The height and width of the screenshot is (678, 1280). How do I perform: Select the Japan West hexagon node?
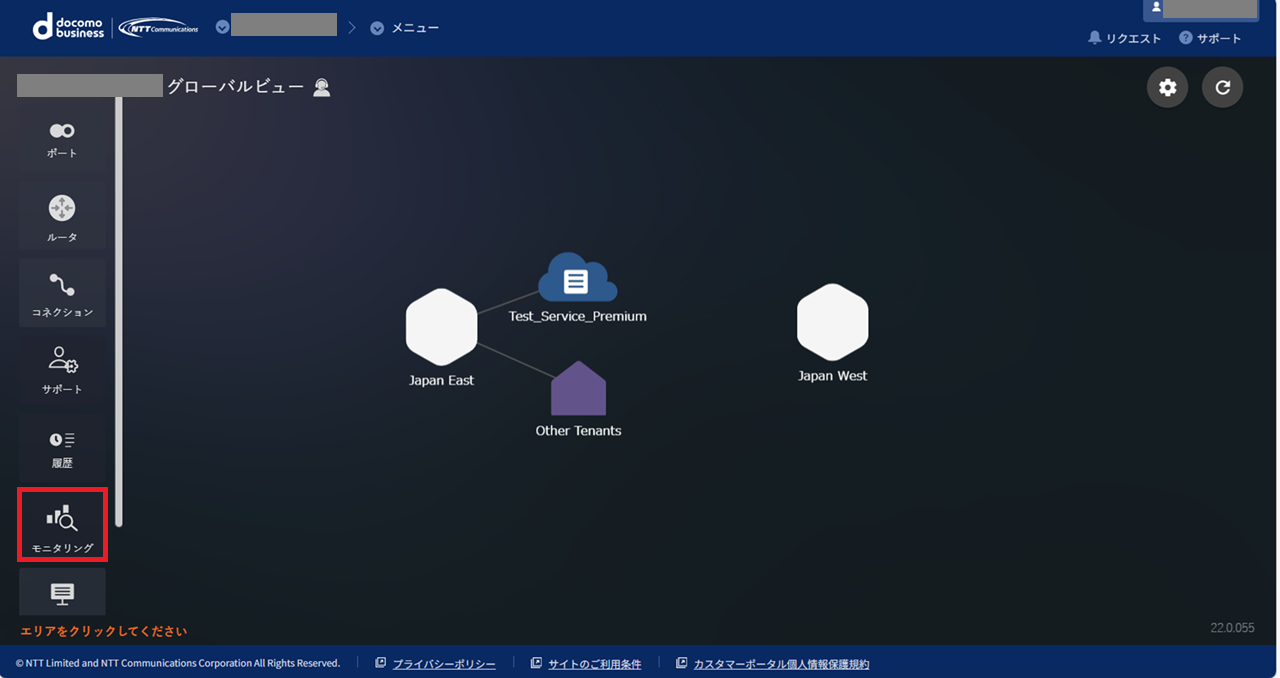pyautogui.click(x=832, y=322)
